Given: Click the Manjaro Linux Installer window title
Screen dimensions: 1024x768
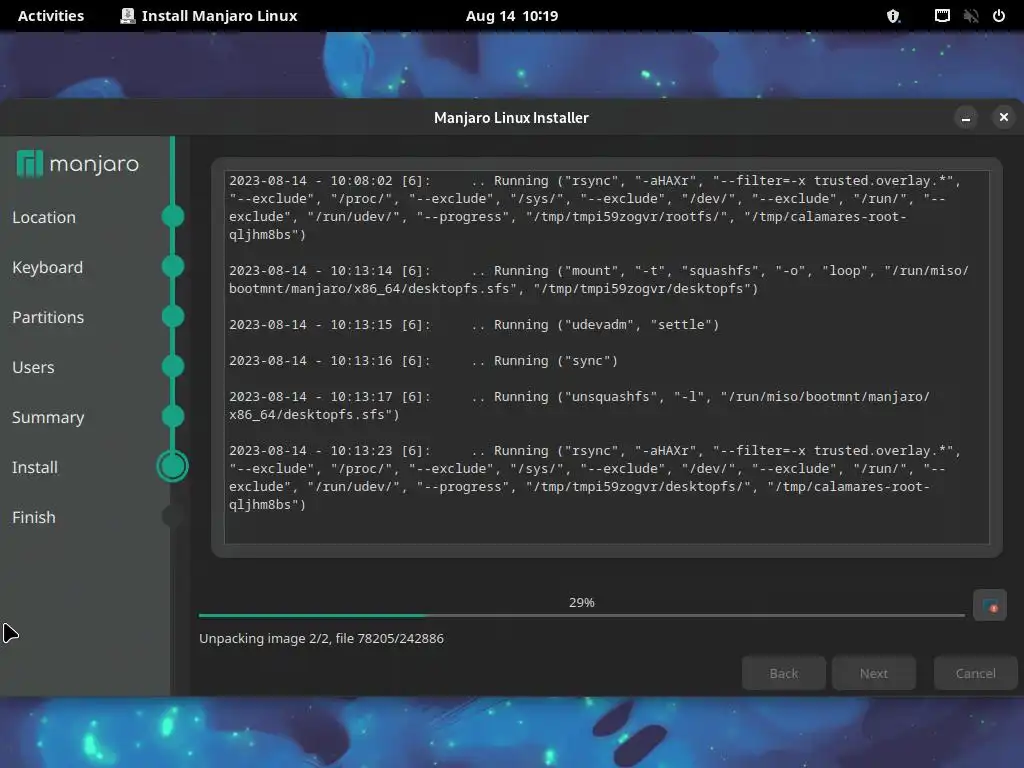Looking at the screenshot, I should point(511,118).
